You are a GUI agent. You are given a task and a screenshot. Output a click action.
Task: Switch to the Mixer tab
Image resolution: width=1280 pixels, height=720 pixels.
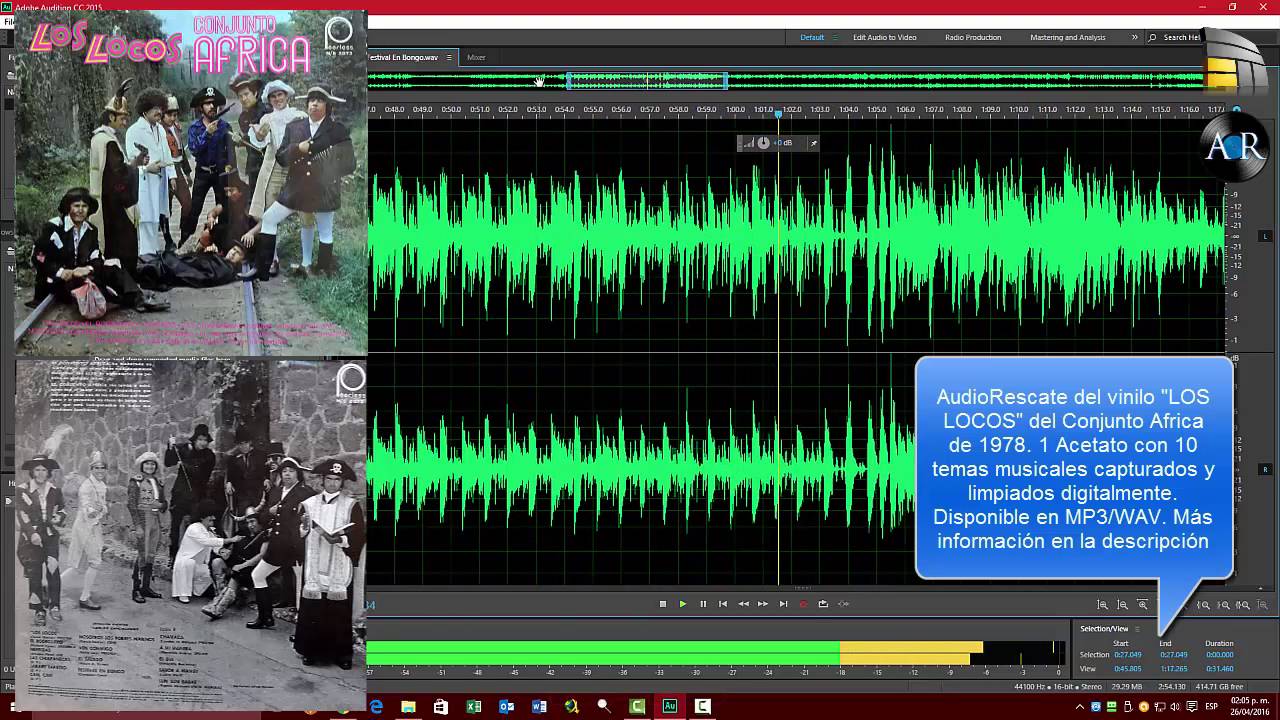click(x=476, y=57)
